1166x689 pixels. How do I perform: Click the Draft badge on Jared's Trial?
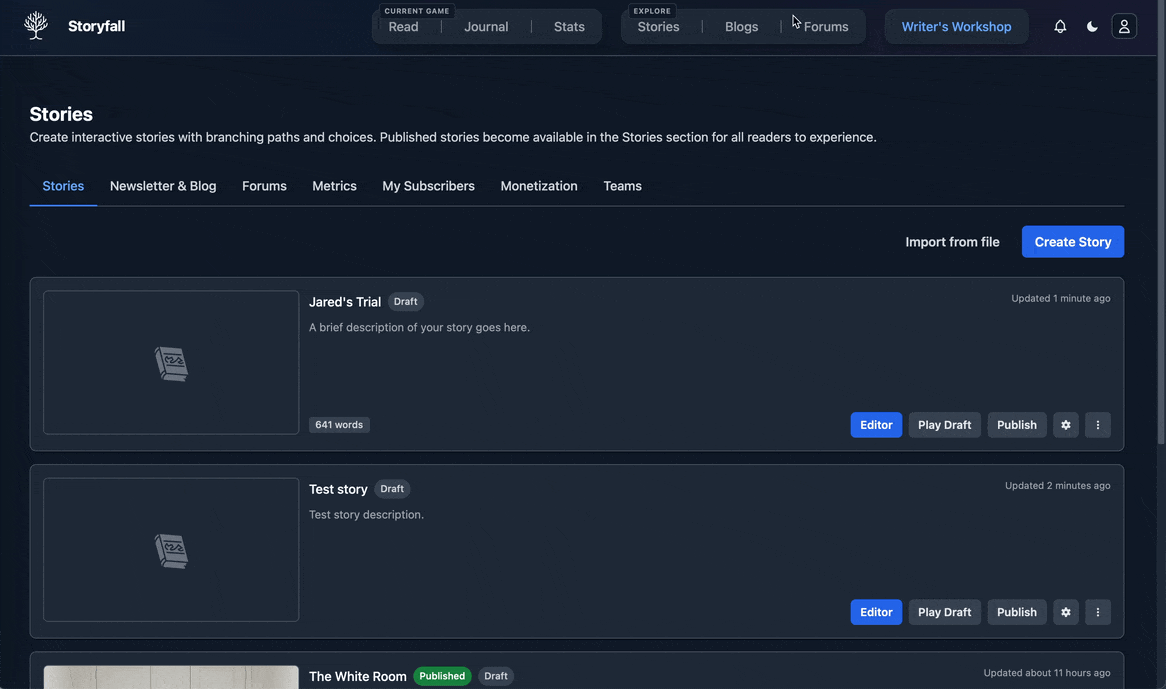tap(405, 302)
